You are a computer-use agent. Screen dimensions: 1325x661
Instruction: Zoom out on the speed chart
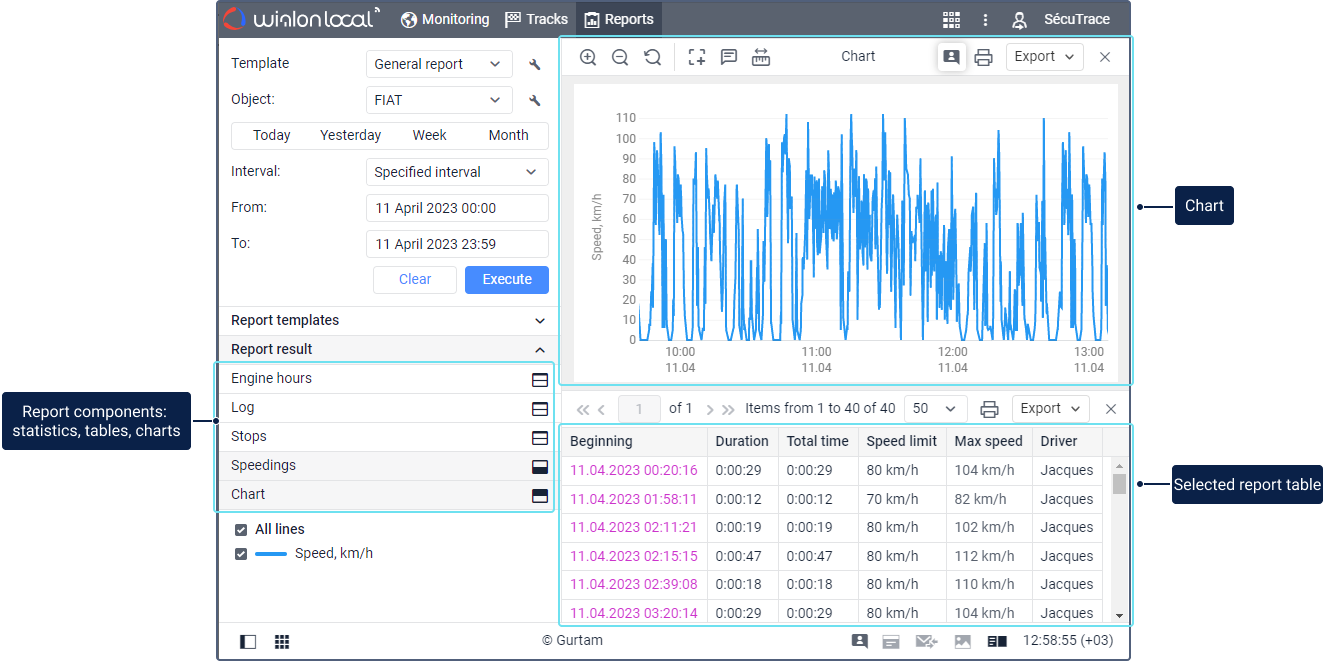point(620,57)
